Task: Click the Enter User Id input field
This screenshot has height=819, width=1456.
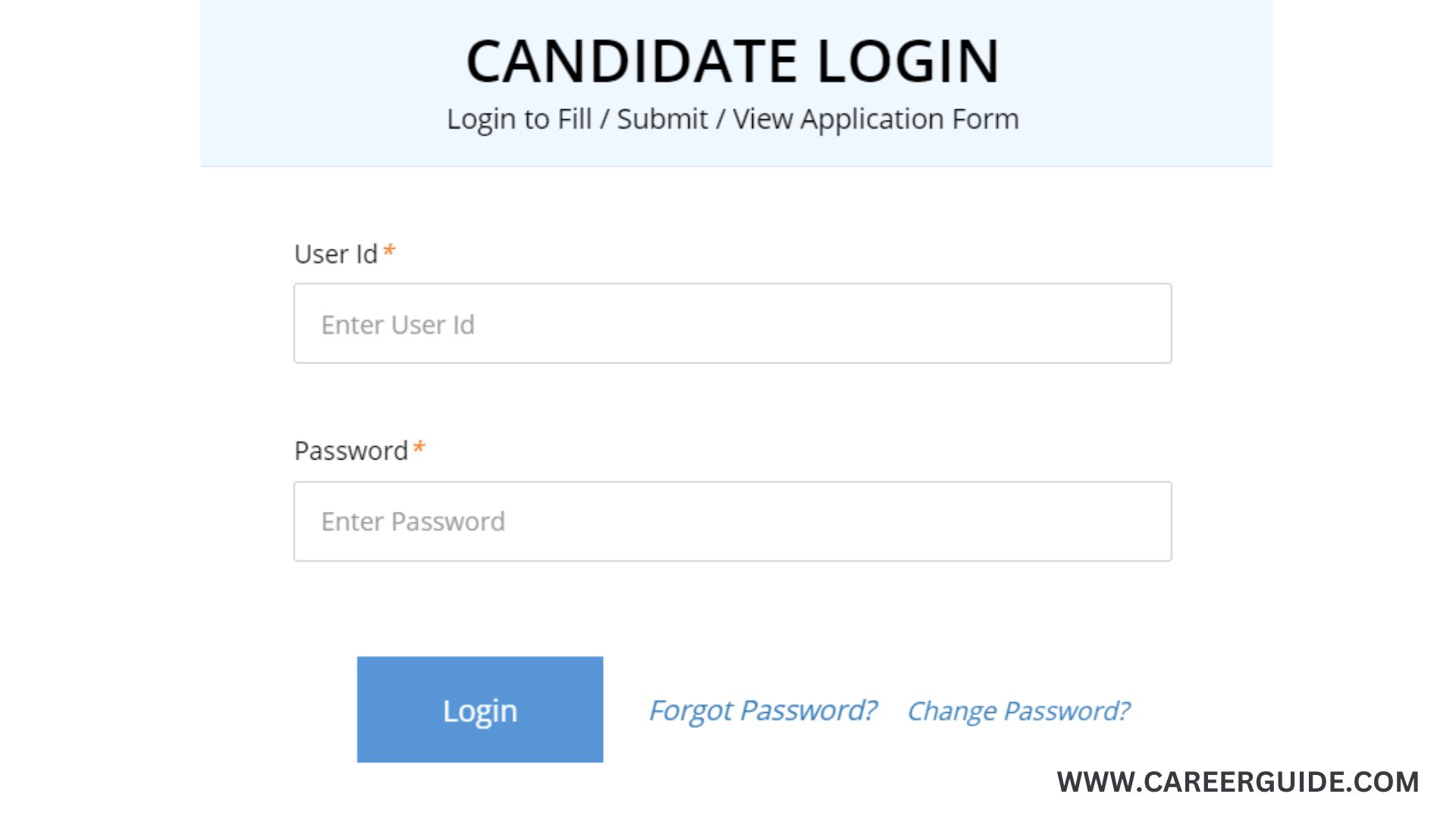Action: (x=732, y=324)
